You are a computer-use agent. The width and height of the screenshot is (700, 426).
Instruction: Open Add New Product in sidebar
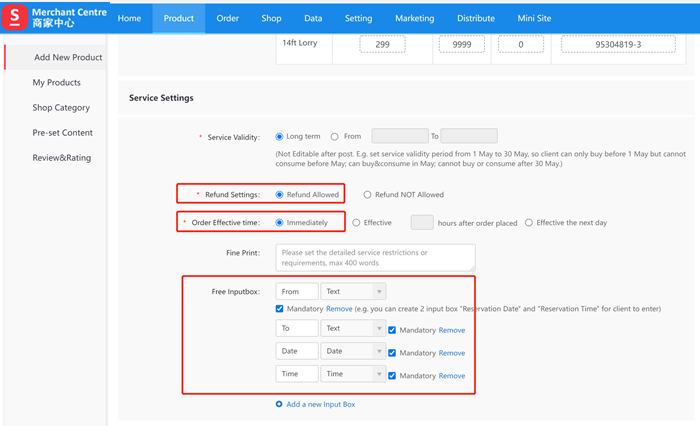(x=56, y=57)
